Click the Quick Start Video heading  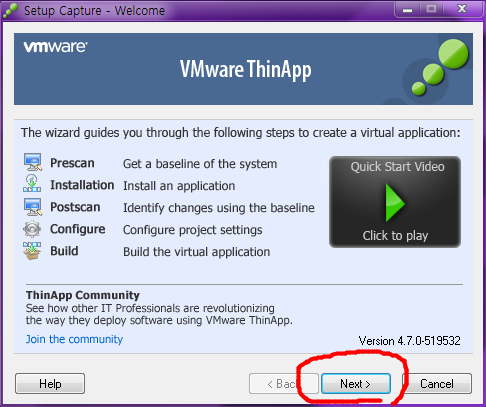(397, 166)
